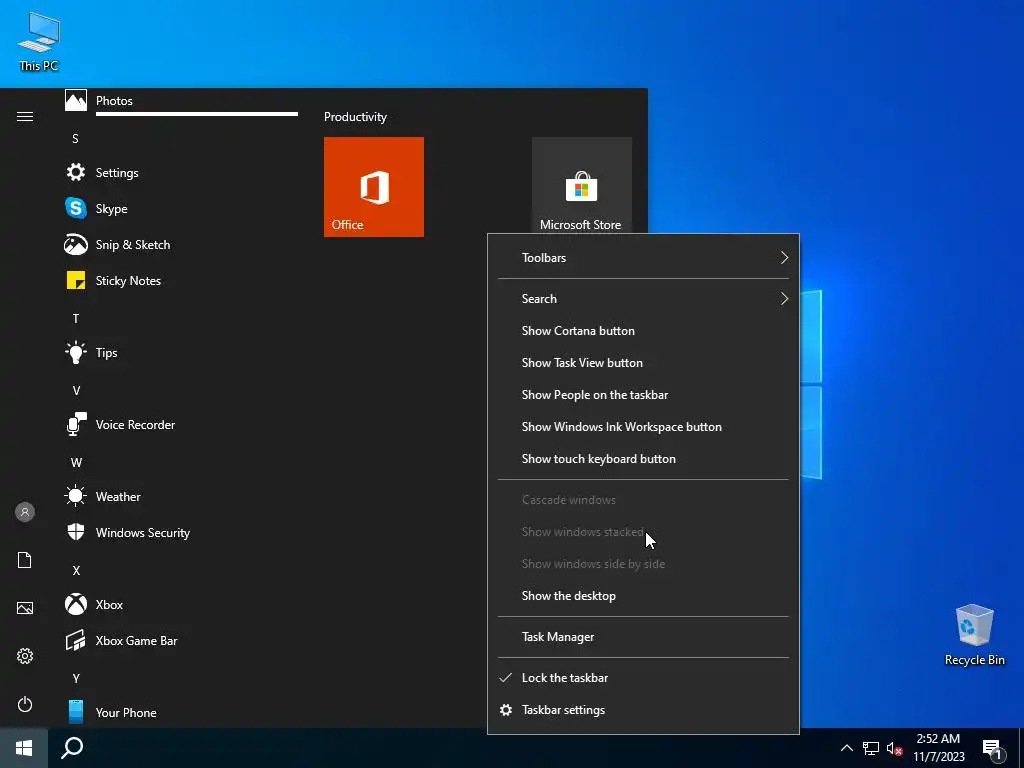Open Pictures from the Start rail

25,608
